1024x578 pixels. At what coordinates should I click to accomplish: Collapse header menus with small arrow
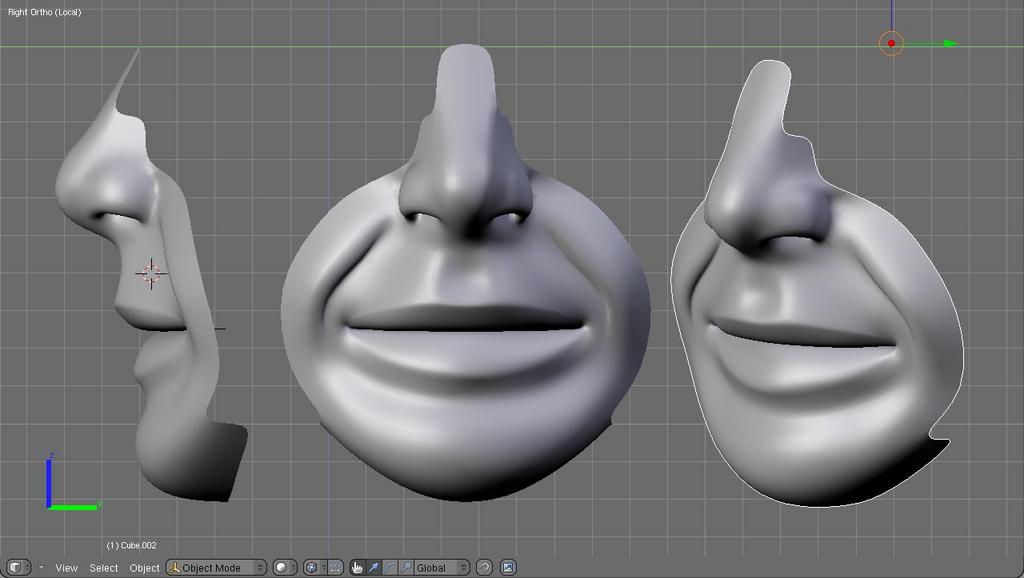[42, 567]
